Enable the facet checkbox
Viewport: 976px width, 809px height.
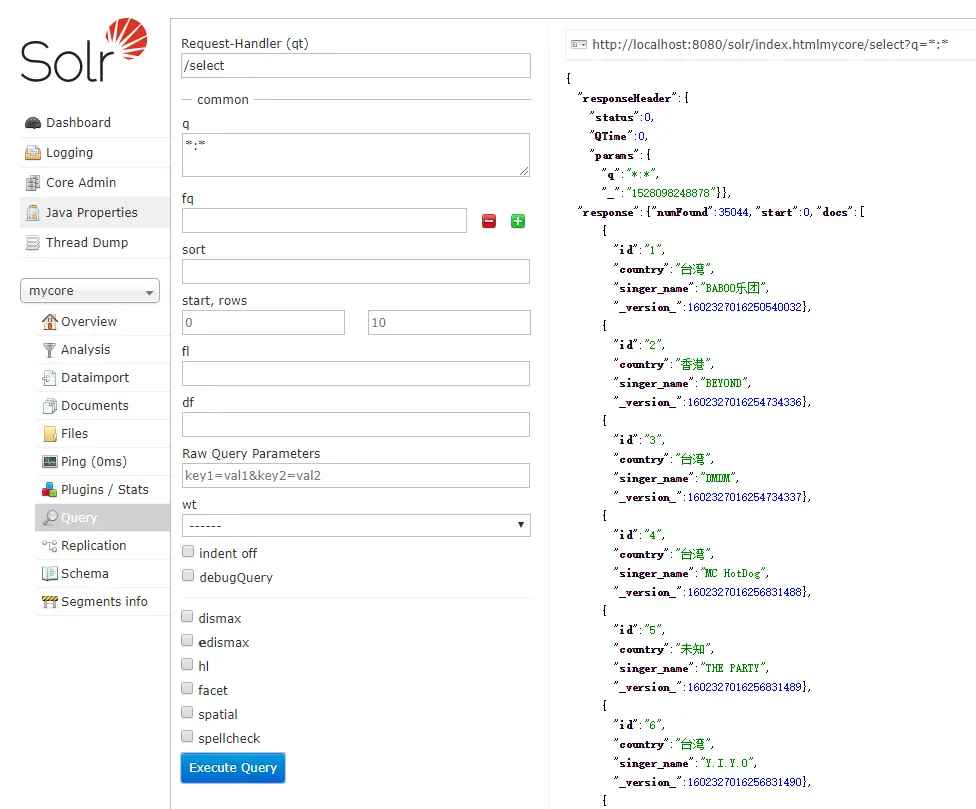tap(187, 688)
